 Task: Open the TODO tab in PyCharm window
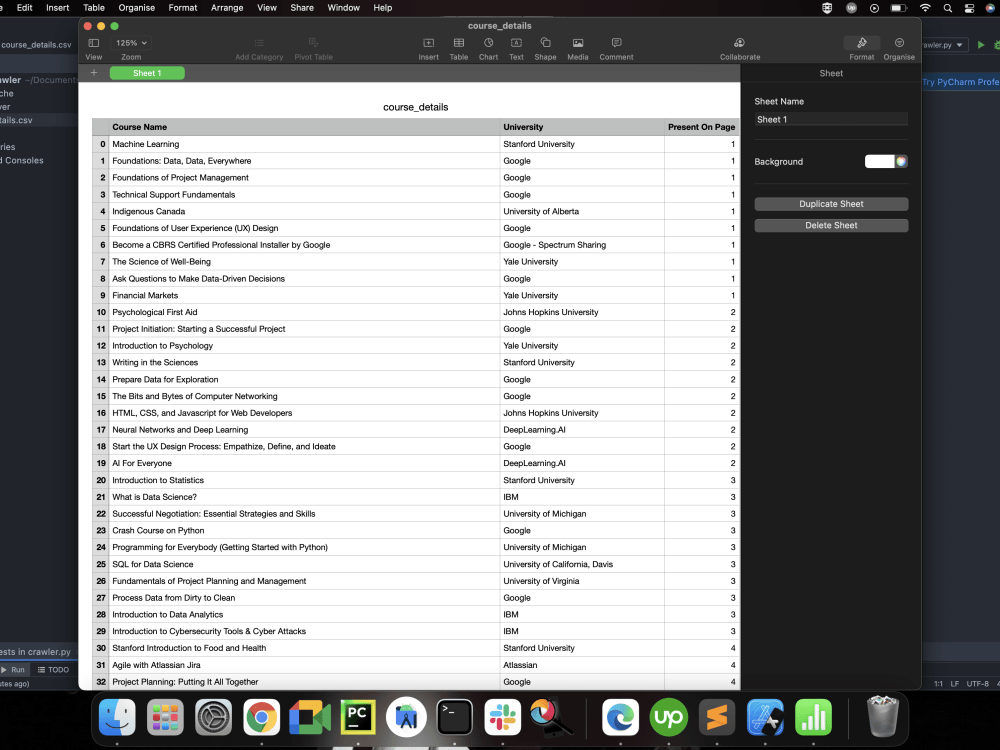coord(53,670)
